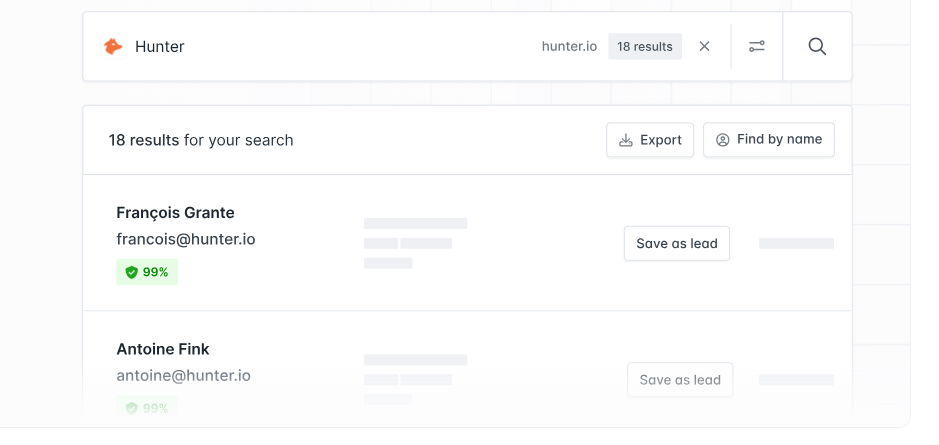939x445 pixels.
Task: Click the orange Hunter logo icon
Action: (x=114, y=46)
